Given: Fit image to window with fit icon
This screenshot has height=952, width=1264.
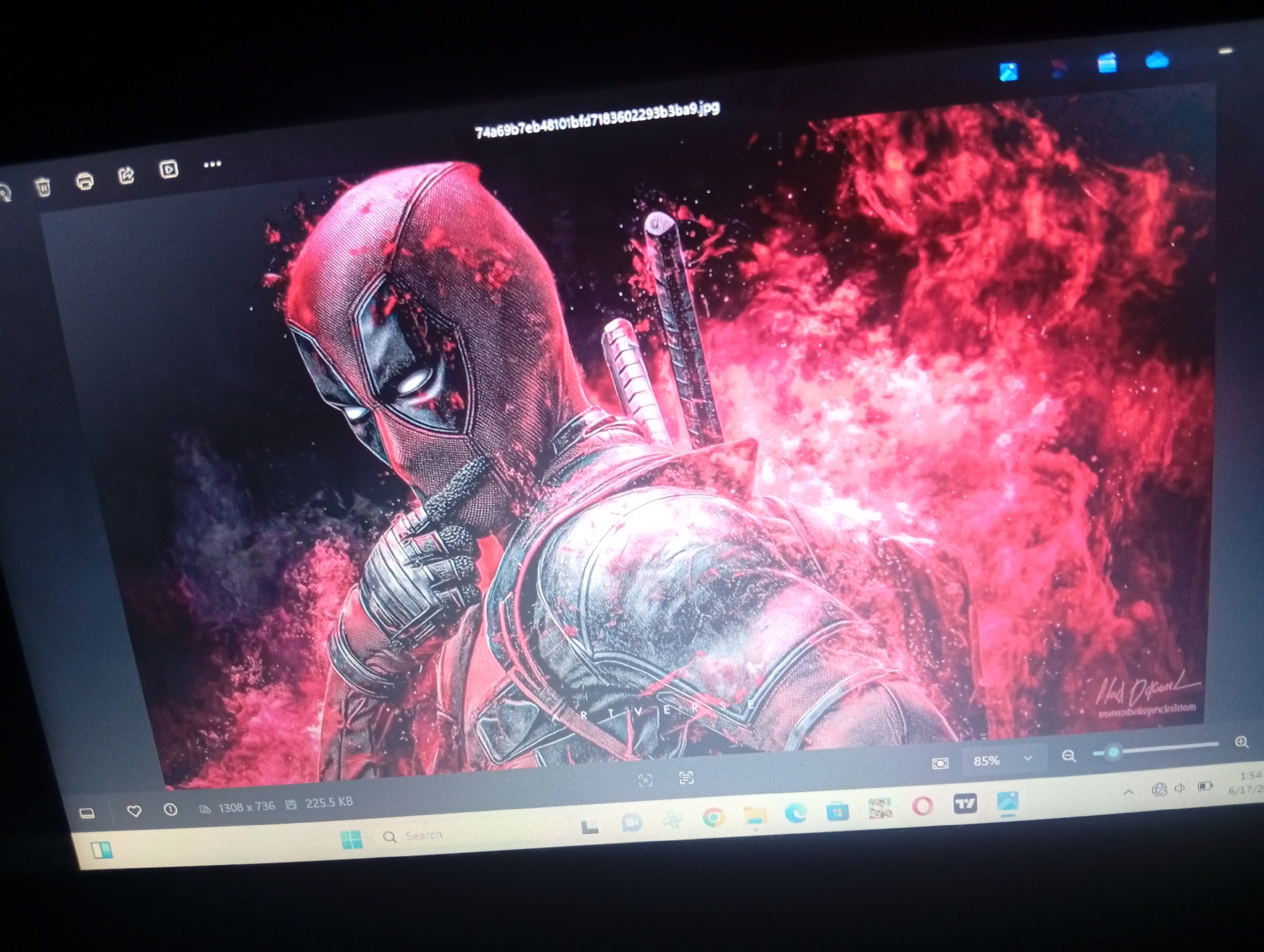Looking at the screenshot, I should tap(940, 764).
